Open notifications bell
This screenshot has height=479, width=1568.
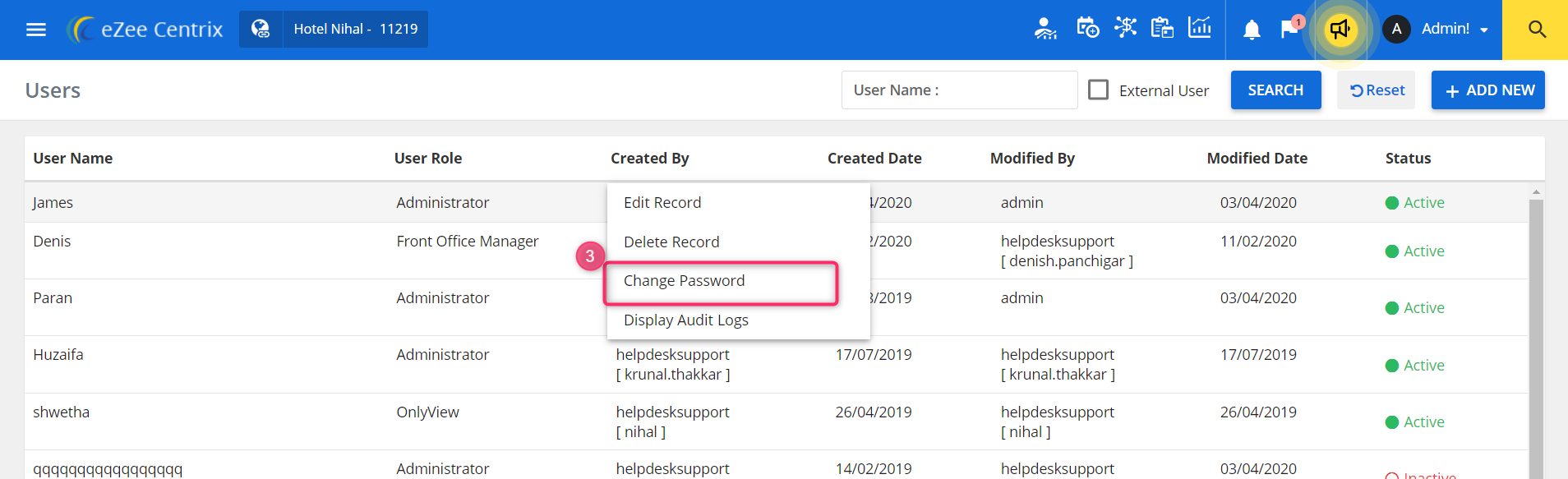pos(1251,30)
